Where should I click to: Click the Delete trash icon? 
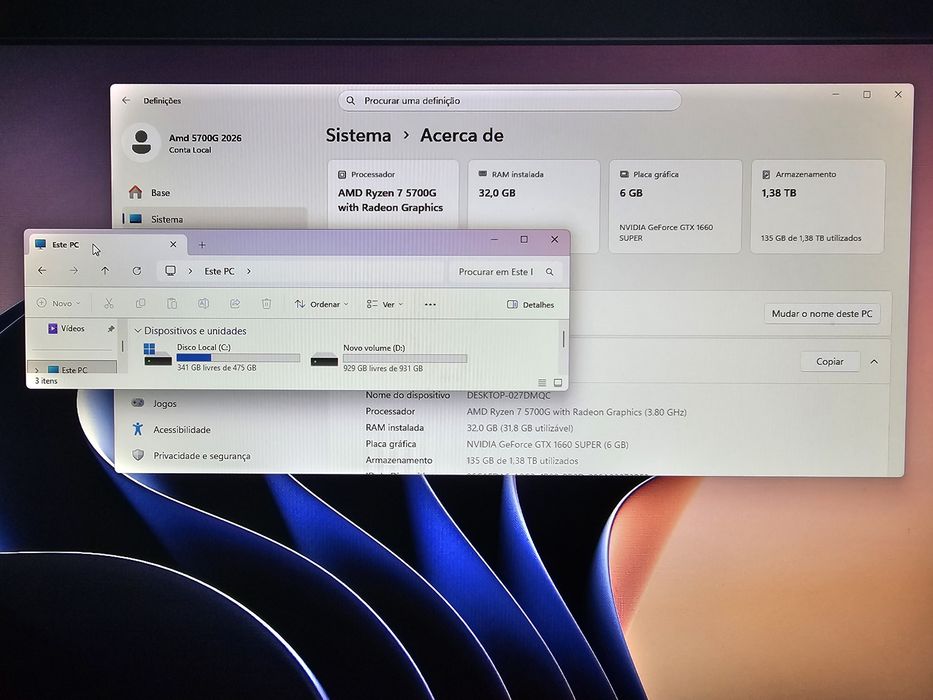click(x=267, y=304)
